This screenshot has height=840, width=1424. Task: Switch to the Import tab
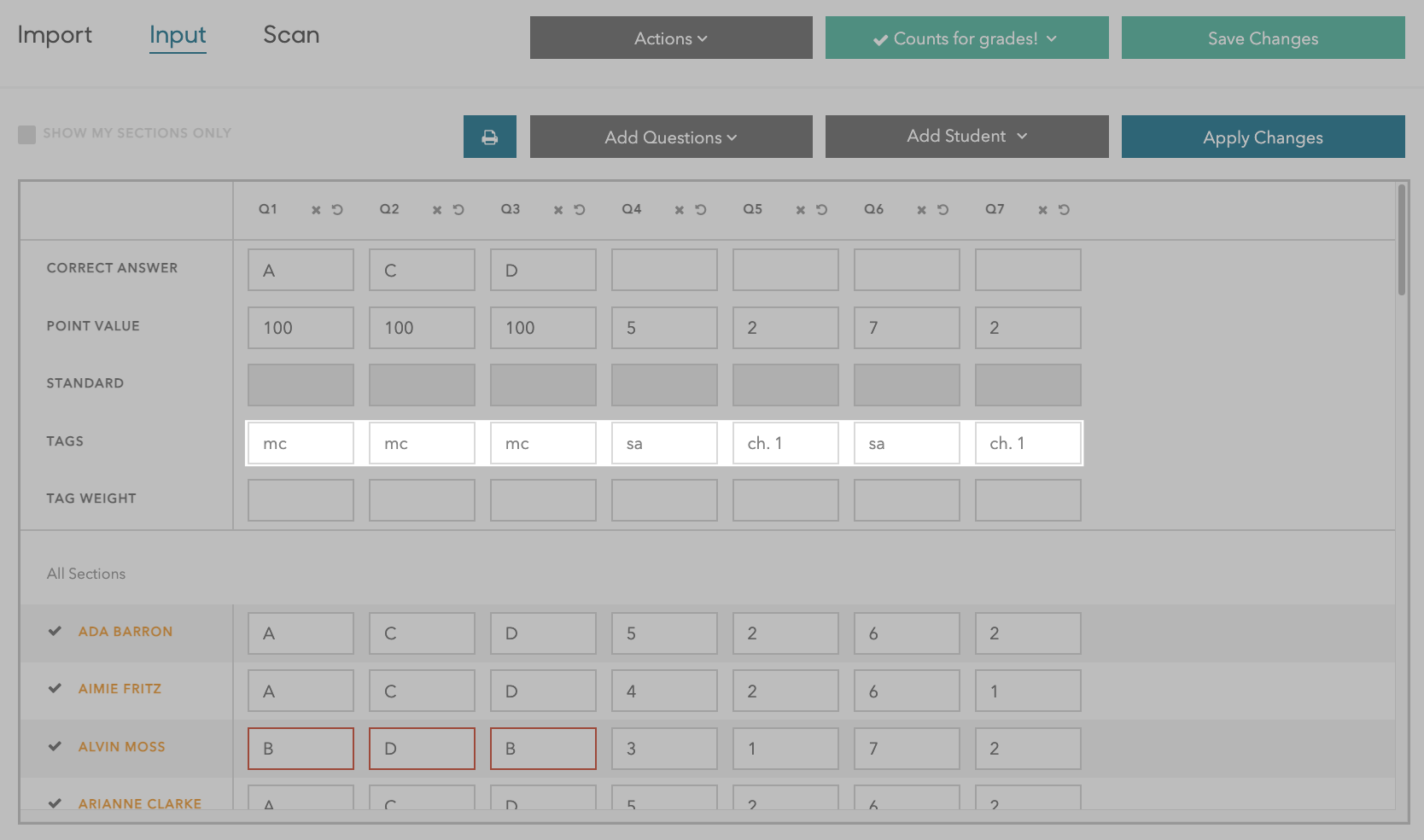click(x=55, y=35)
